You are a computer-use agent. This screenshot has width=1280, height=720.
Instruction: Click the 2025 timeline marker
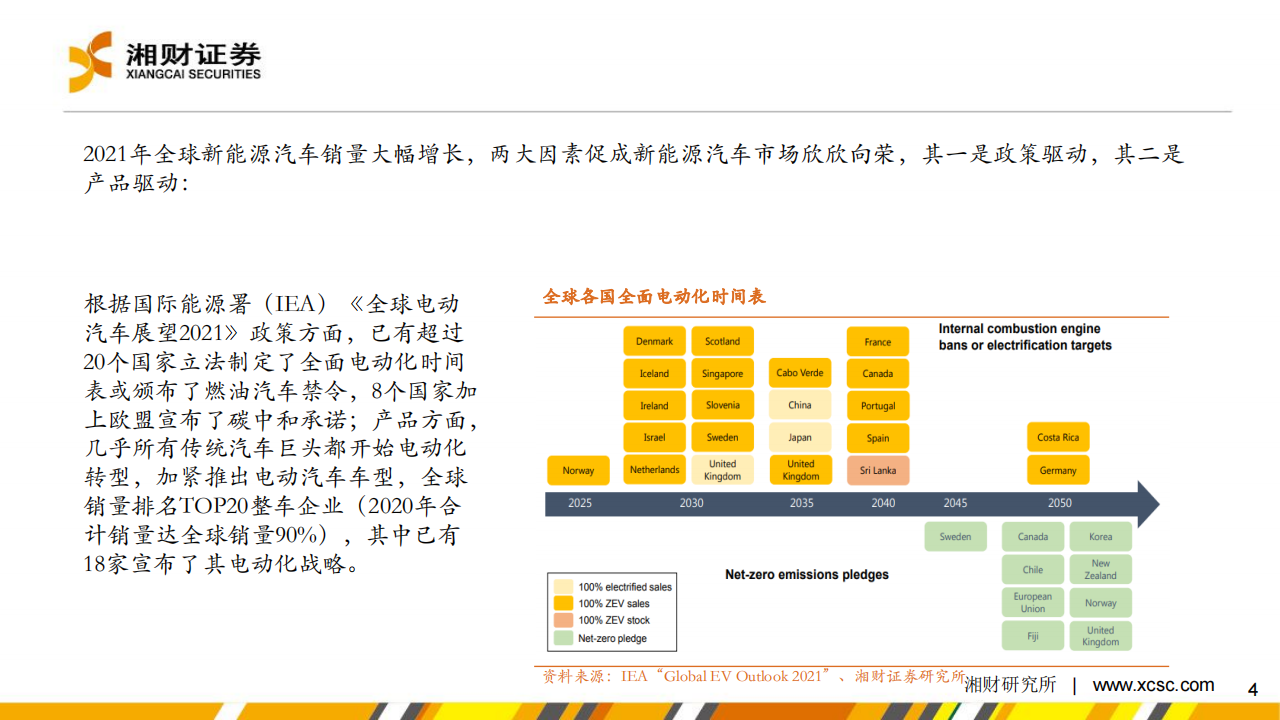point(580,503)
